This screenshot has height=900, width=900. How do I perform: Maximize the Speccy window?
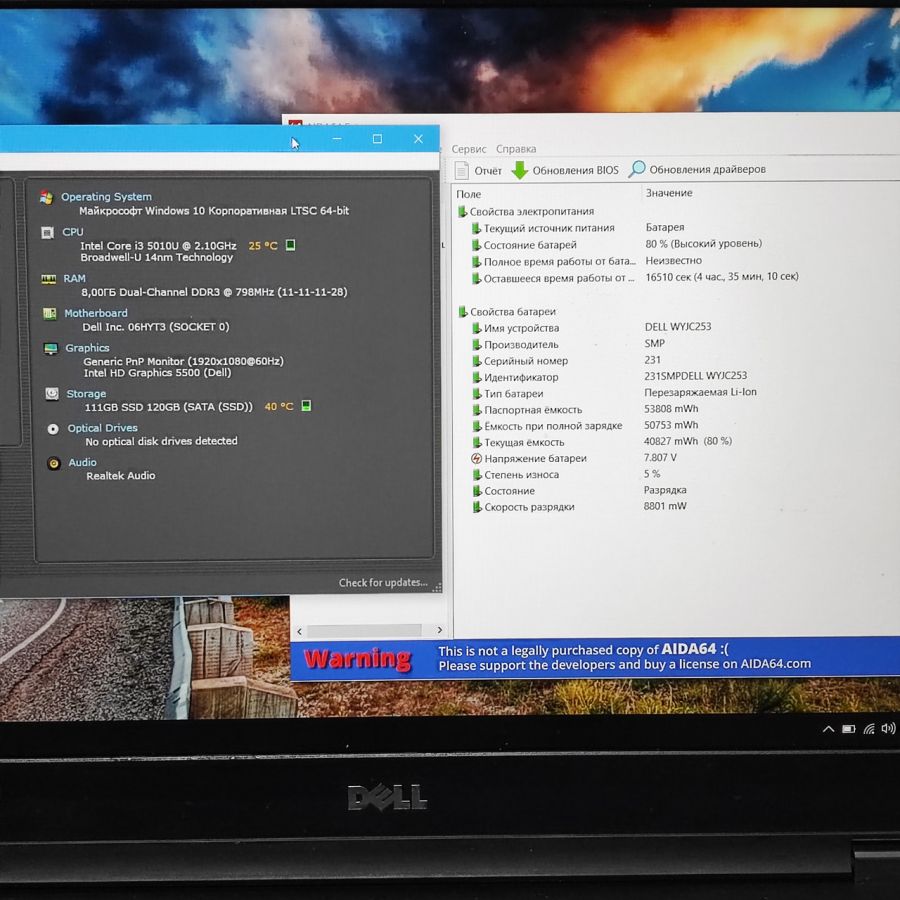click(x=377, y=139)
